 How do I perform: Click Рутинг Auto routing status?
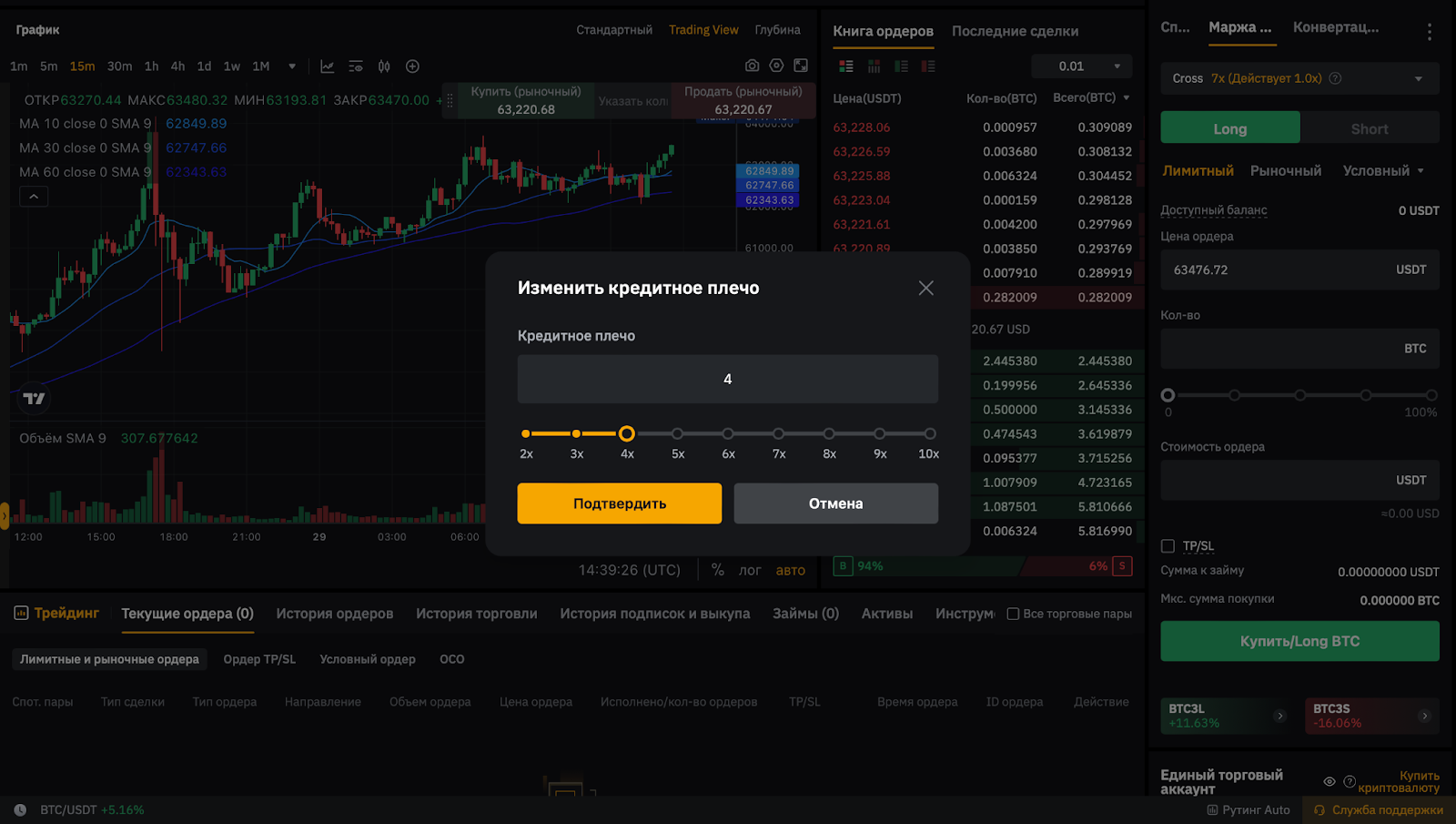(x=1249, y=809)
